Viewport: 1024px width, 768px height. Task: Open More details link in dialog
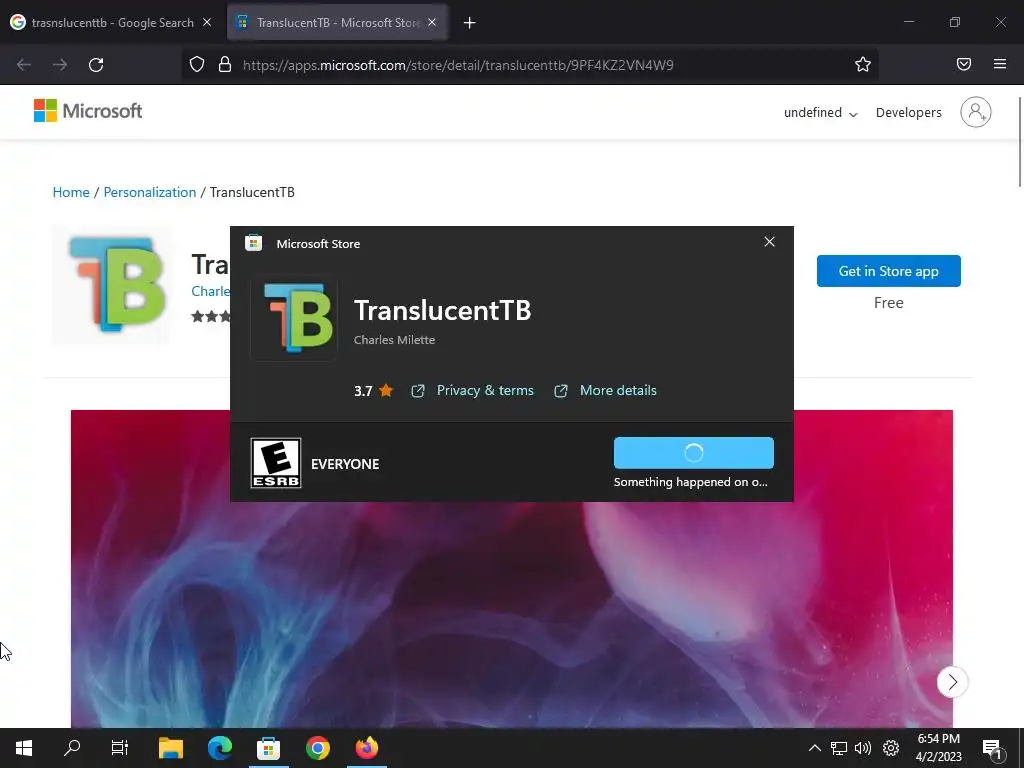pyautogui.click(x=618, y=391)
